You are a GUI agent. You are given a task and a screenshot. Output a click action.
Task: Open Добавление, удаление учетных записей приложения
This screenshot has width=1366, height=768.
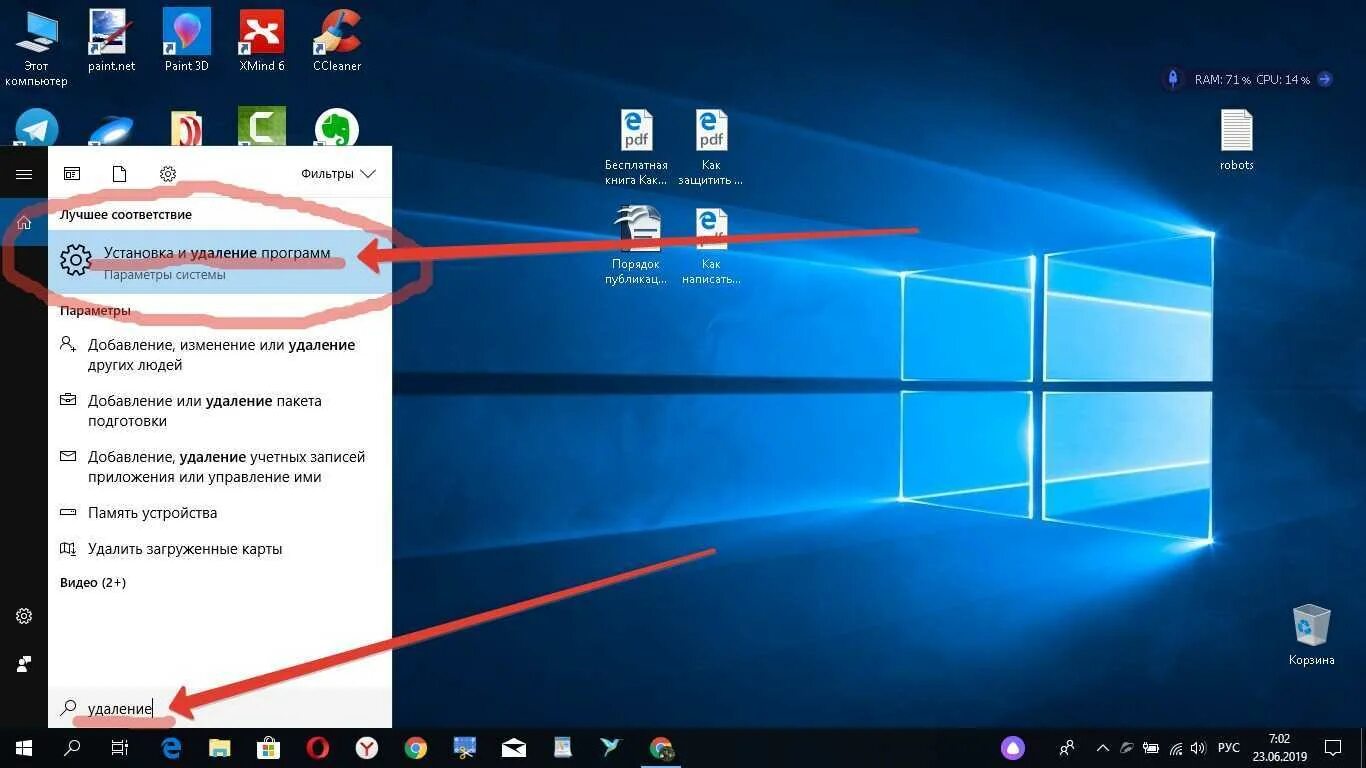click(x=220, y=467)
